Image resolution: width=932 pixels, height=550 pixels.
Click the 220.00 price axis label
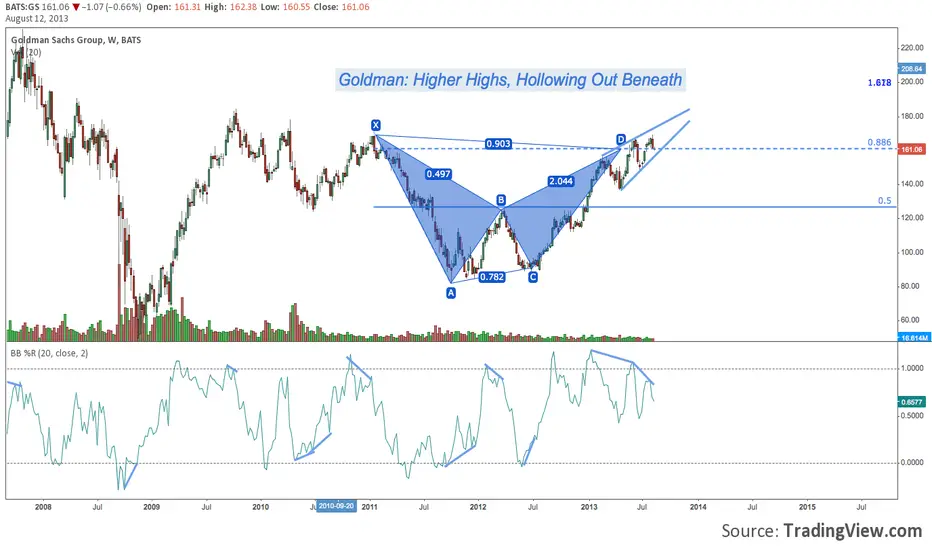(x=912, y=48)
